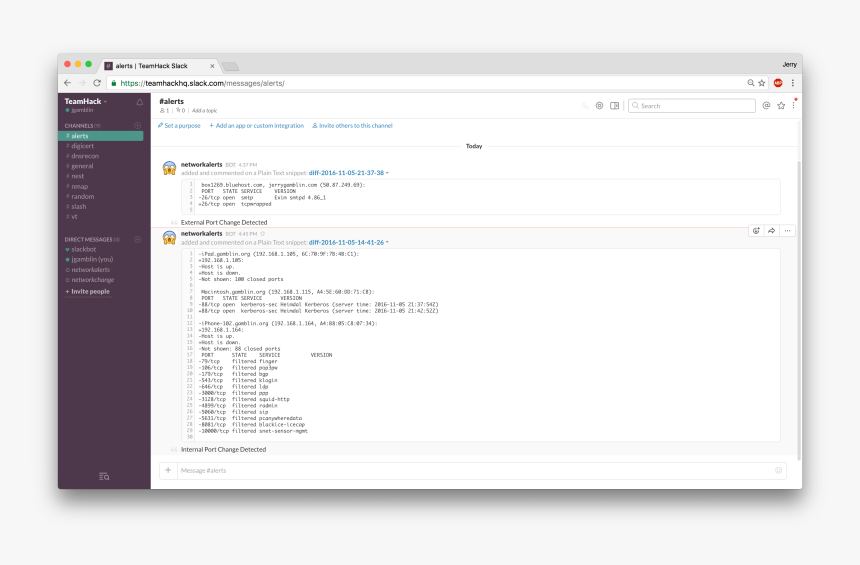Share the message with the arrow icon
This screenshot has height=565, width=860.
(772, 231)
